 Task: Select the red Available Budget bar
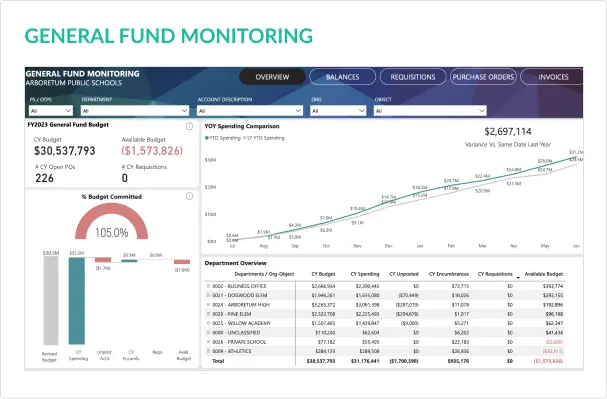182,262
